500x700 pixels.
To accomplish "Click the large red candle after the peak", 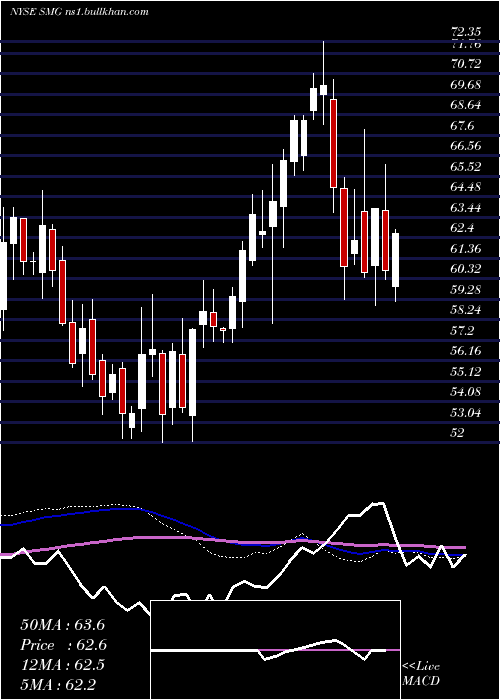I will [333, 143].
